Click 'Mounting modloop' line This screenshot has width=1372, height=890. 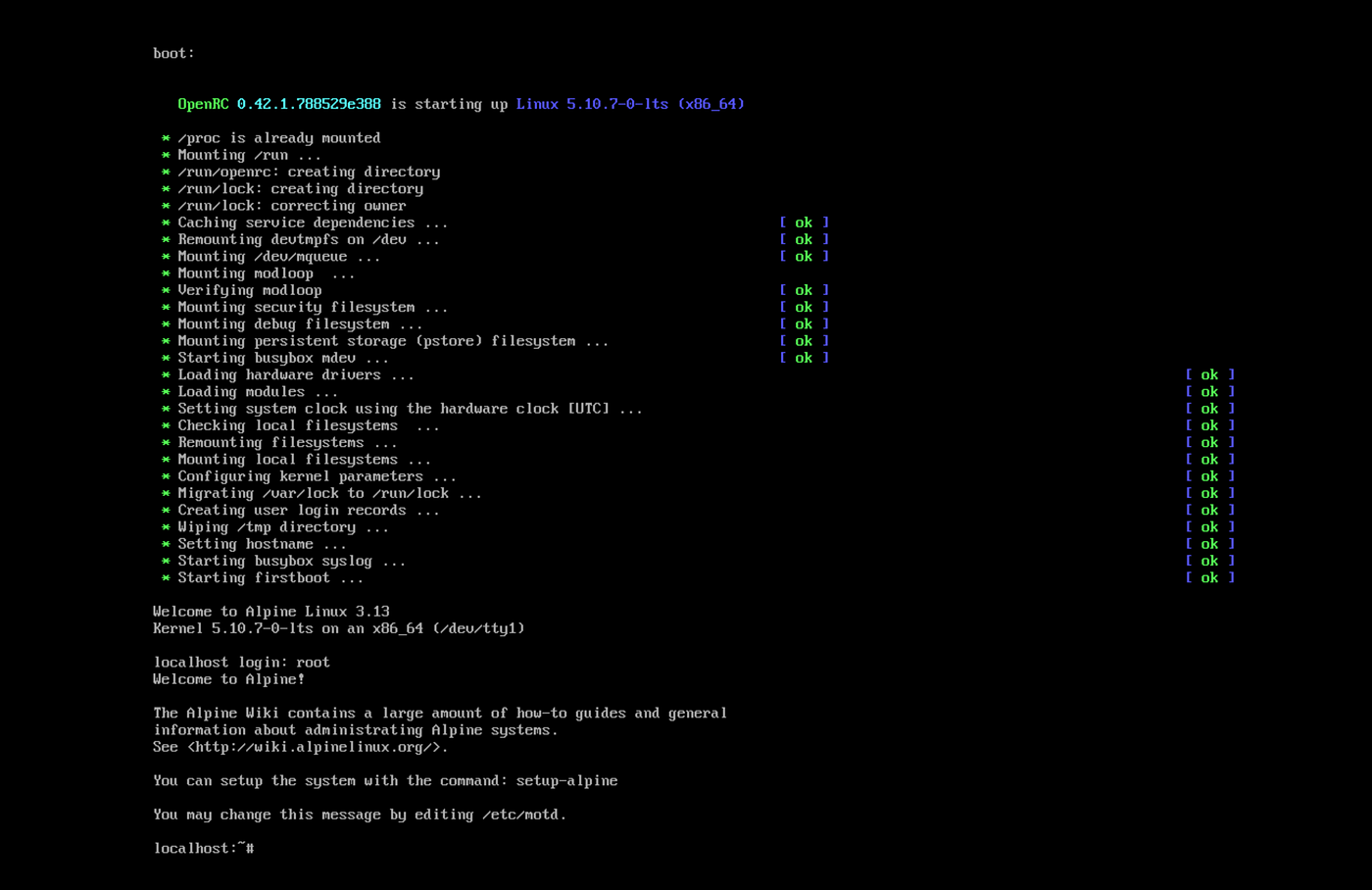266,273
